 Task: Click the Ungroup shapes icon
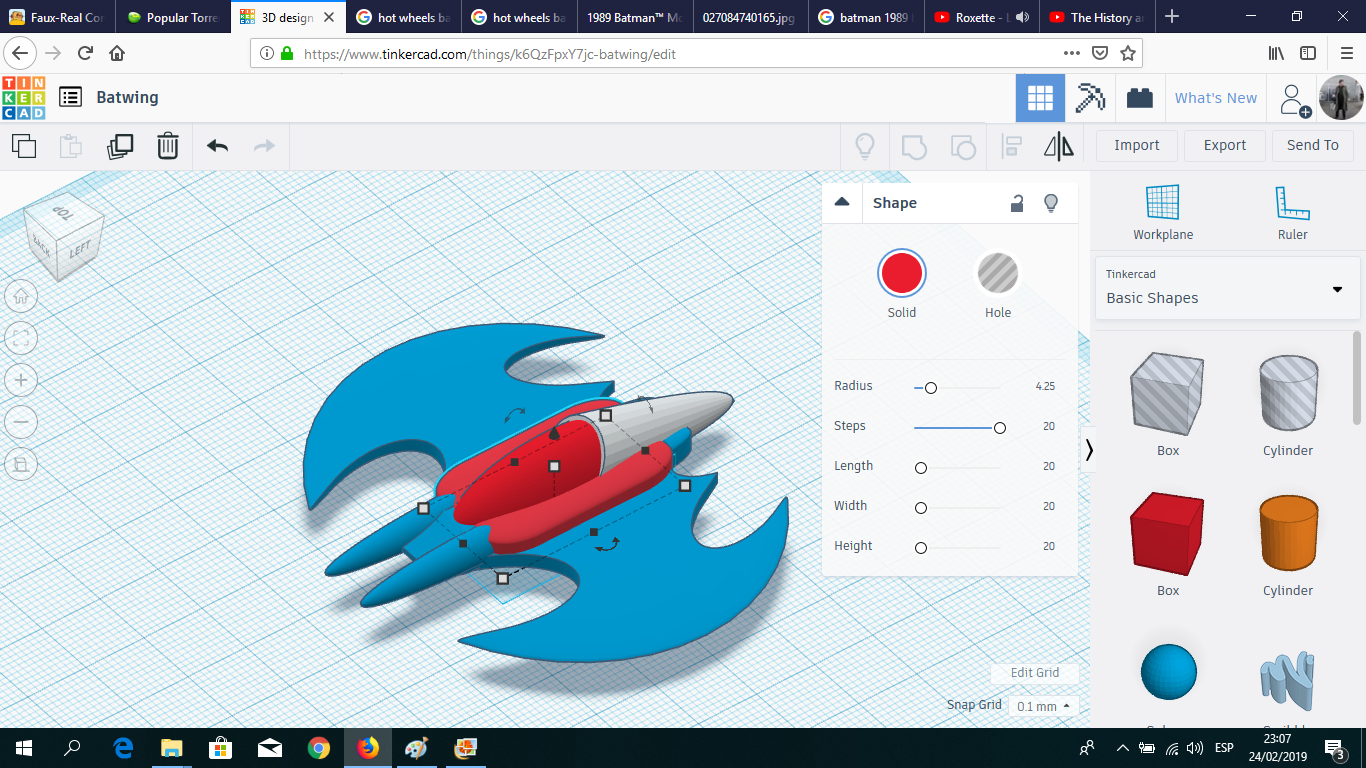962,147
